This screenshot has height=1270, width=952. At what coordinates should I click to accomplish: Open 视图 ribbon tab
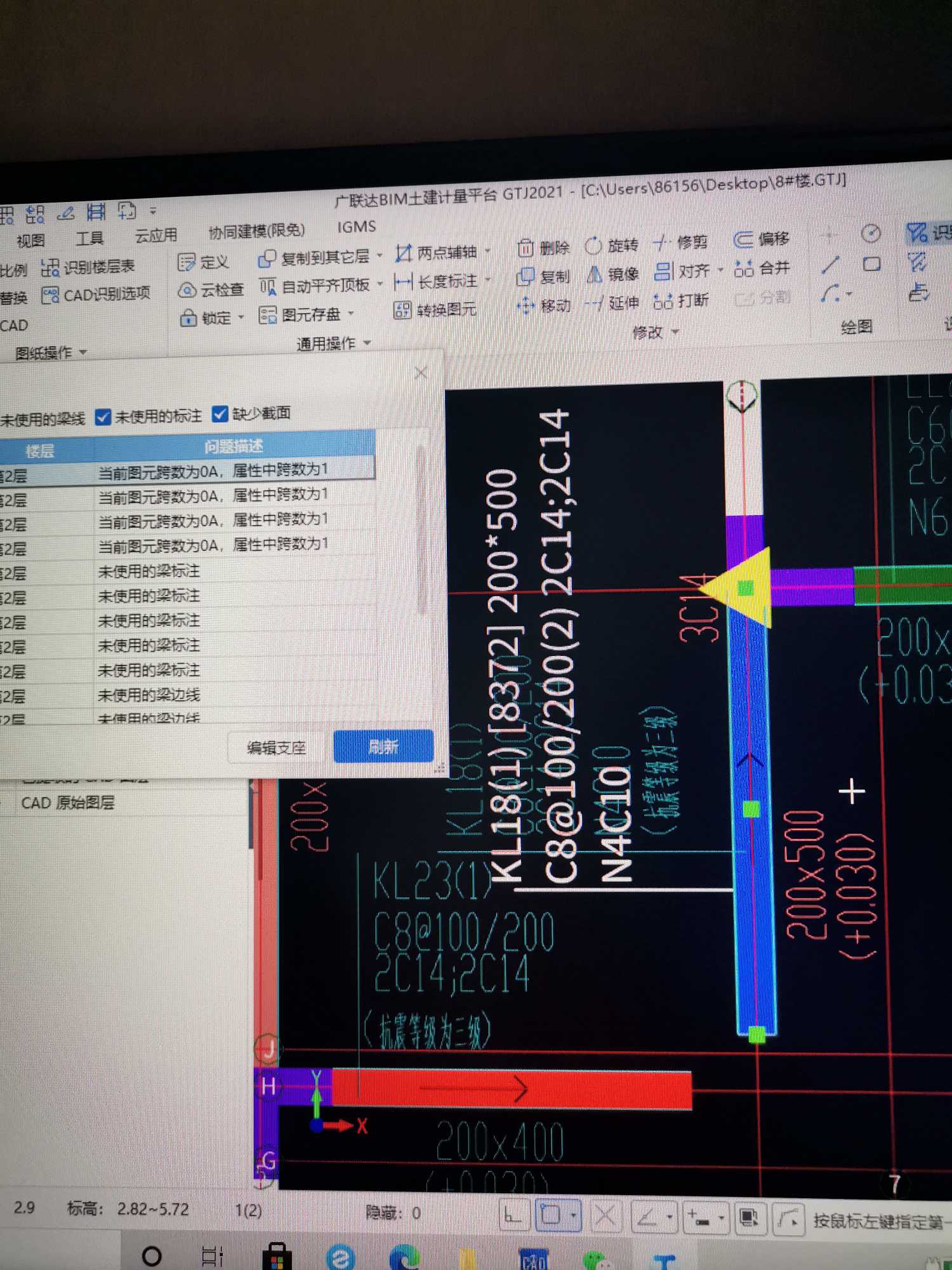30,241
